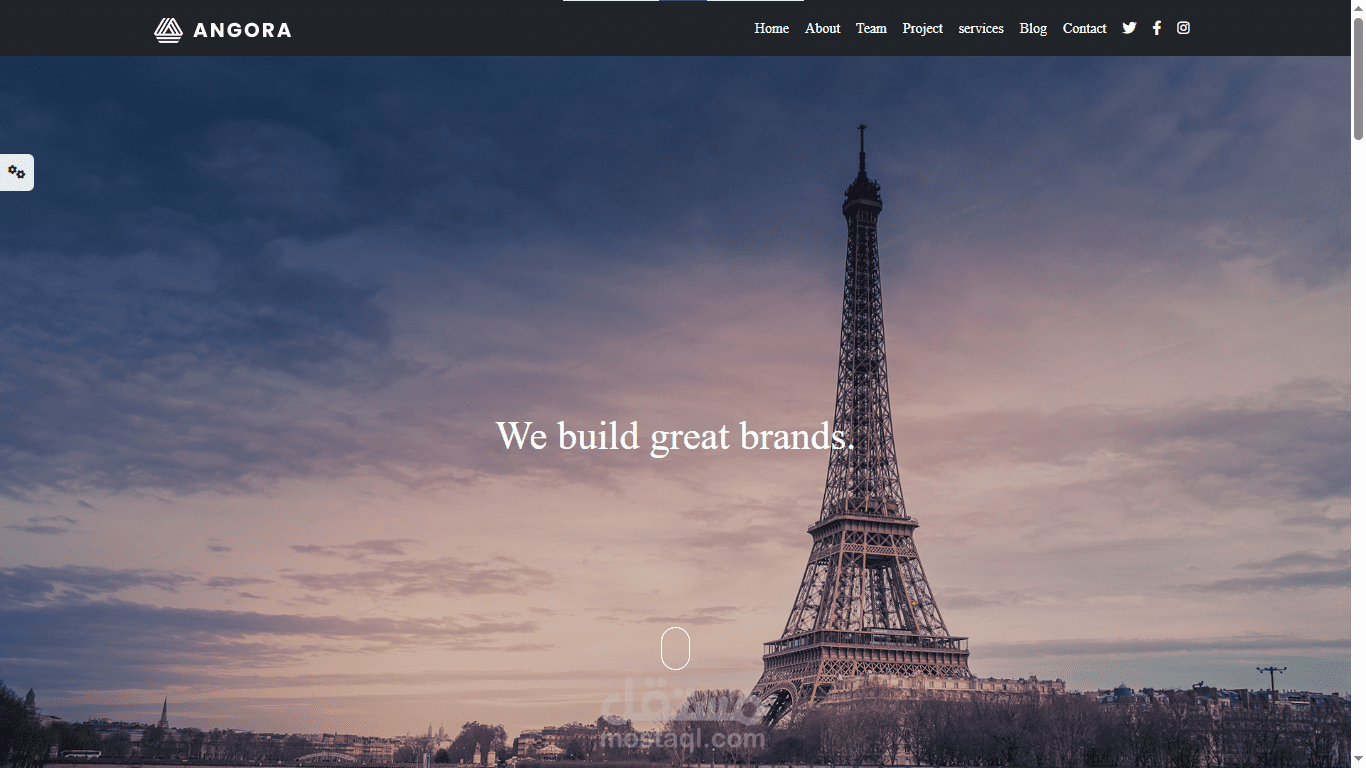Viewport: 1366px width, 768px height.
Task: Open the Twitter social link
Action: [1129, 28]
